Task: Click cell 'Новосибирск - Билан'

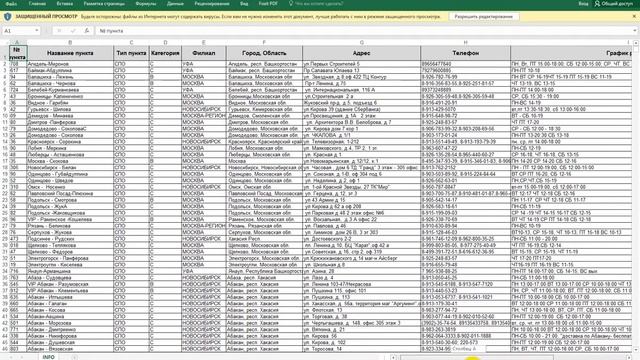Action: click(x=70, y=167)
